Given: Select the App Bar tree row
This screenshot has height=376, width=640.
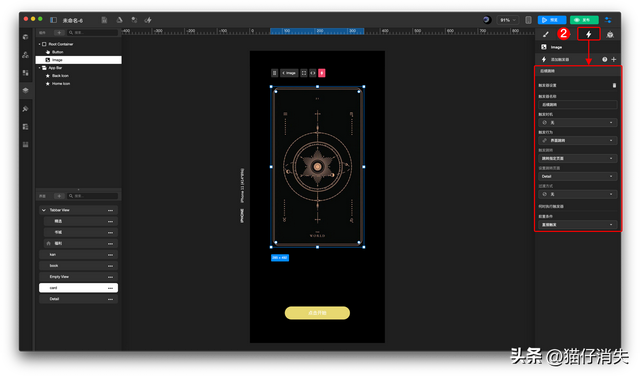Looking at the screenshot, I should 78,68.
